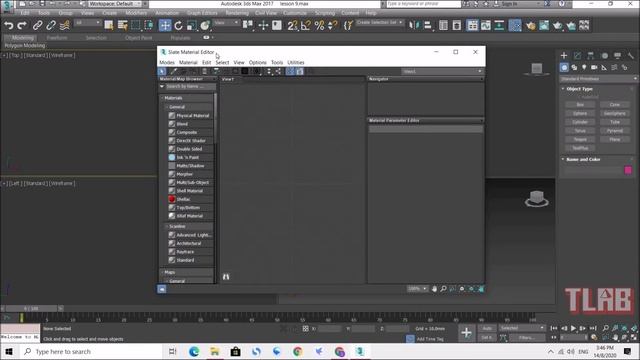Image resolution: width=640 pixels, height=360 pixels.
Task: Select the Cameras category icon
Action: click(594, 67)
